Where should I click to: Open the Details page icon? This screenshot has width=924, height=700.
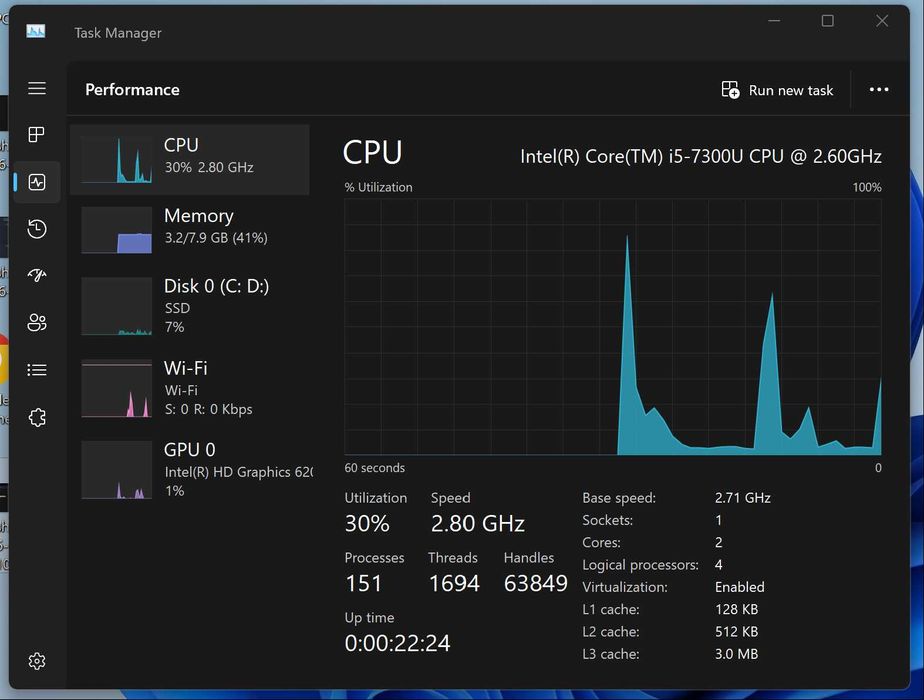click(37, 369)
